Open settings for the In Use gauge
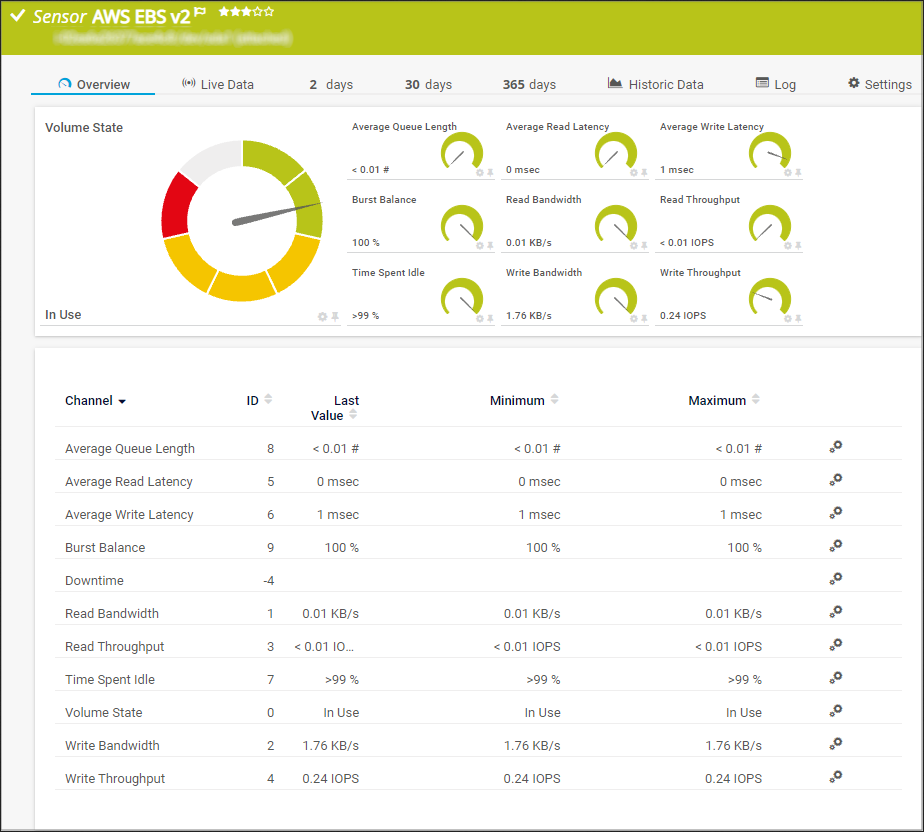The width and height of the screenshot is (924, 832). (320, 315)
